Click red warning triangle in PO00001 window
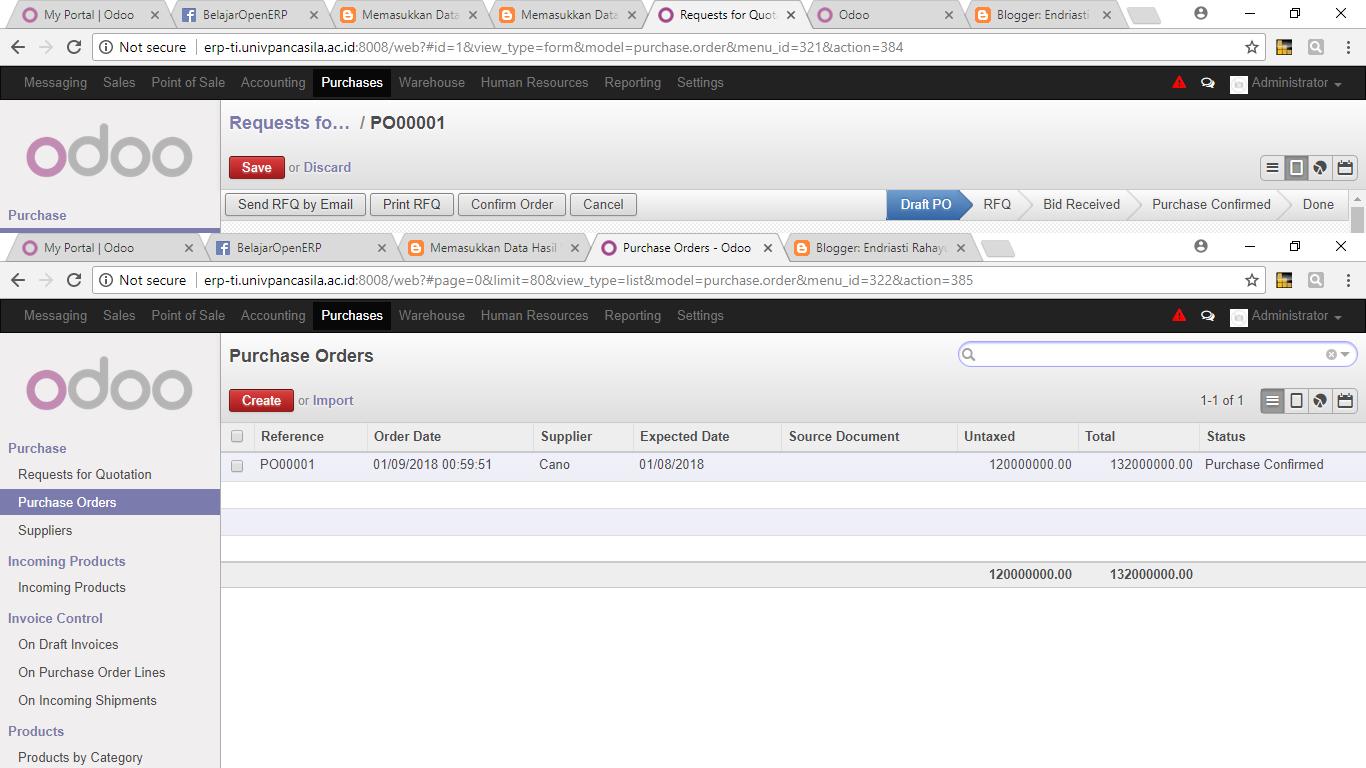The image size is (1366, 768). click(x=1179, y=83)
